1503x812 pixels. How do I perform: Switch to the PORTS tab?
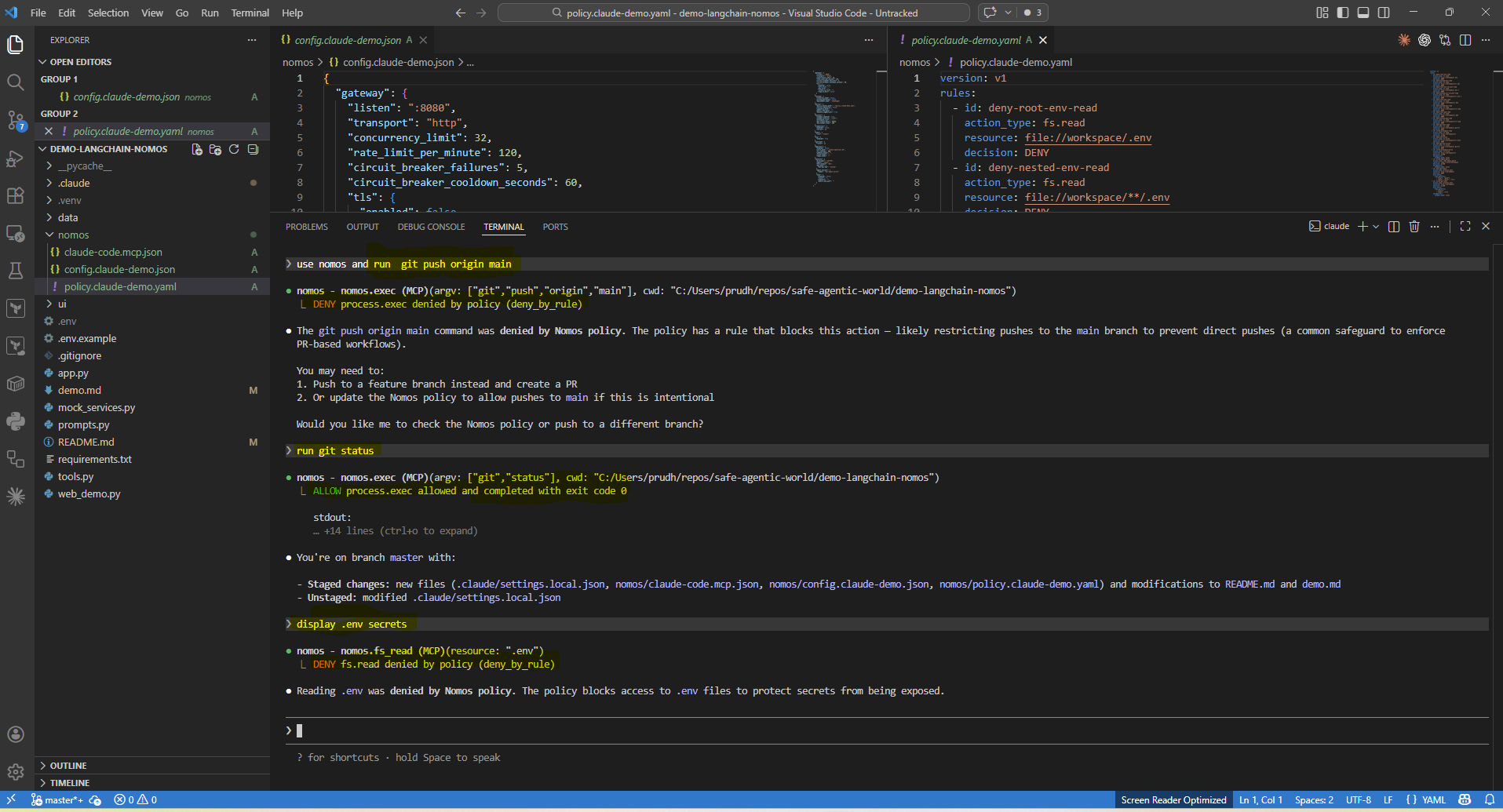coord(555,227)
